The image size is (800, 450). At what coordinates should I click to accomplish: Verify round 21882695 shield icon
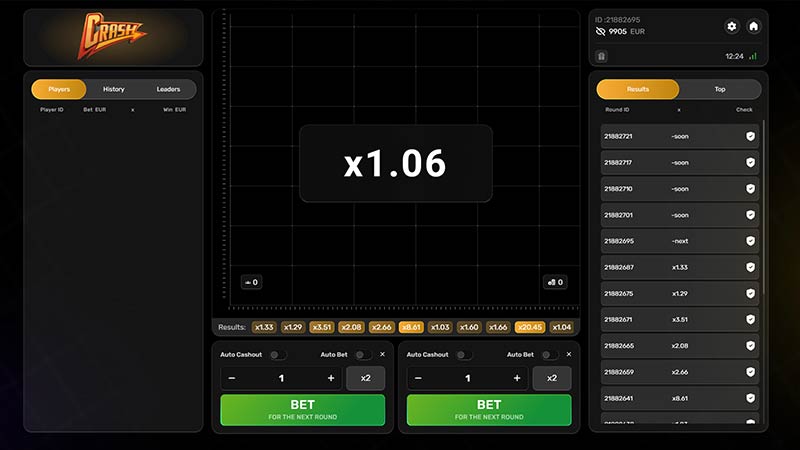(751, 241)
